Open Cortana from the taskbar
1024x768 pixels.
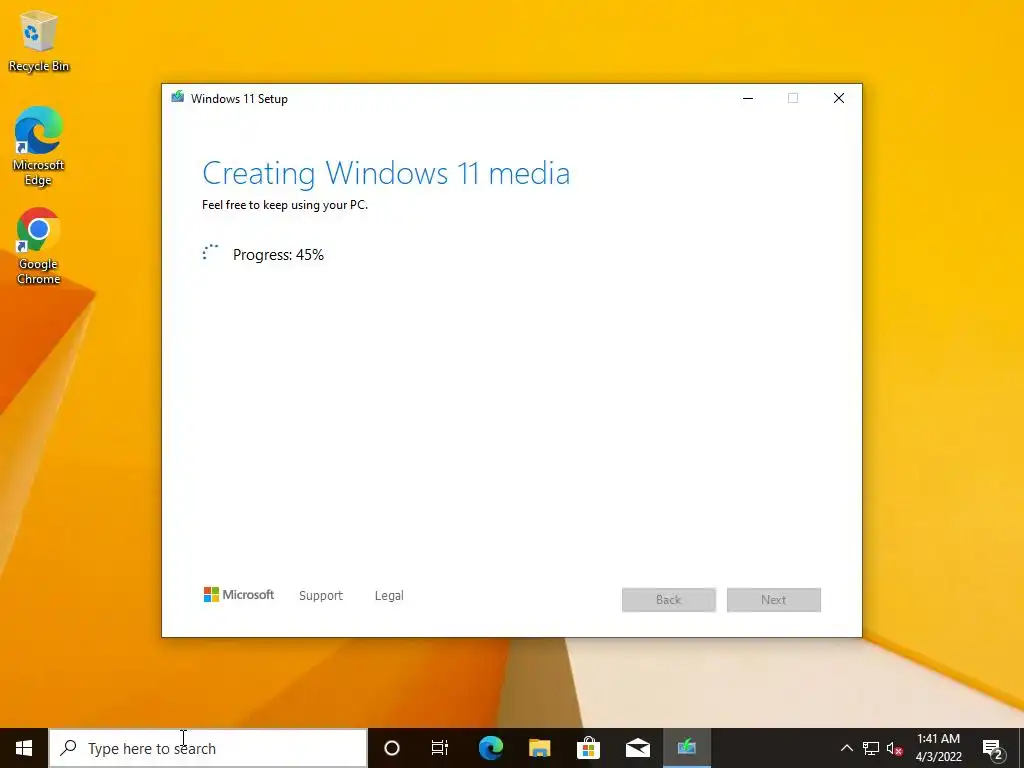tap(392, 748)
